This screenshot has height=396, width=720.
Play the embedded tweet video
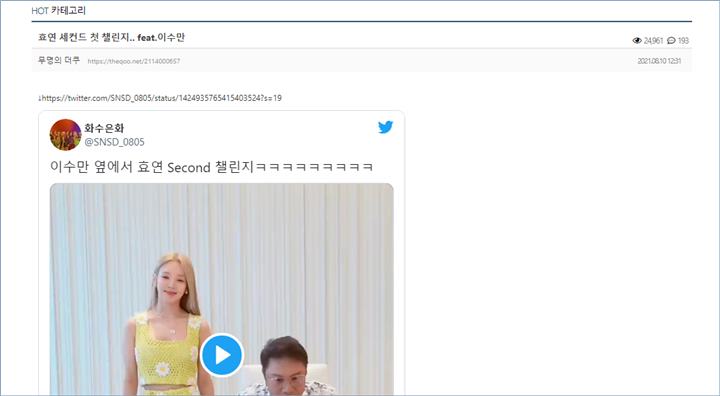coord(222,355)
